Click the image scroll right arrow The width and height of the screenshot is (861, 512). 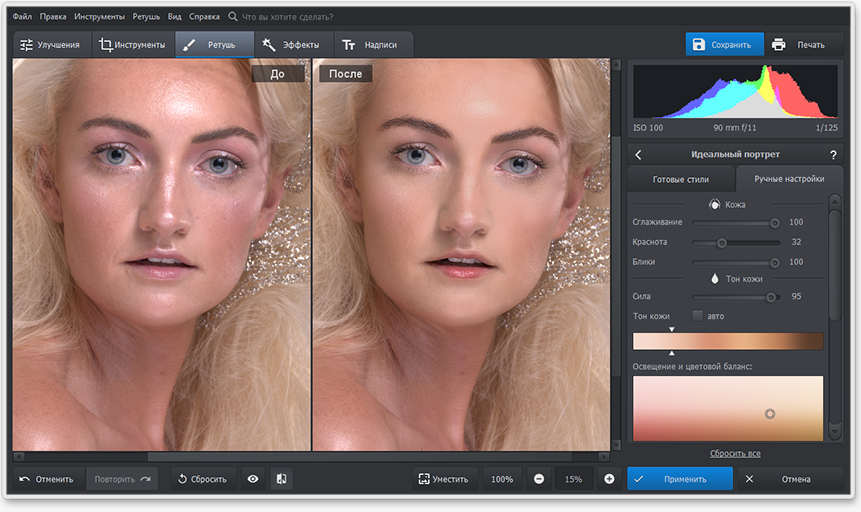click(x=603, y=457)
